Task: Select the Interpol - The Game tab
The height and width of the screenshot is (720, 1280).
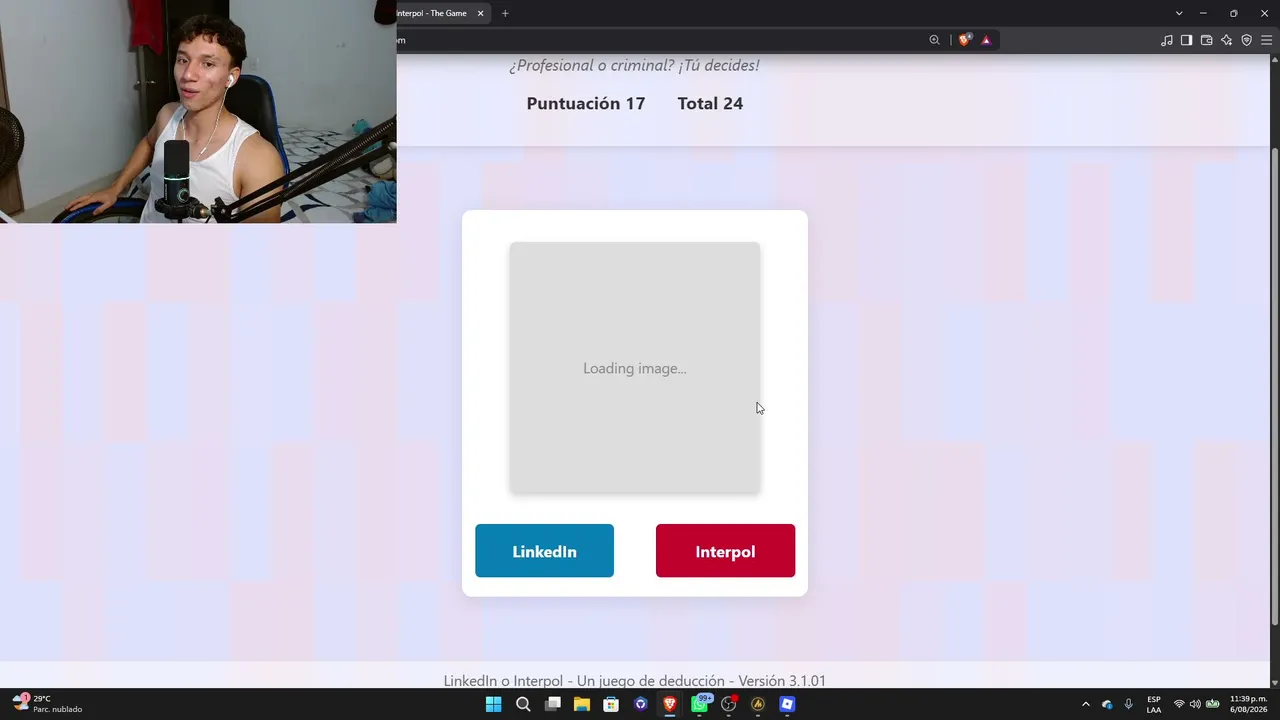Action: click(440, 13)
